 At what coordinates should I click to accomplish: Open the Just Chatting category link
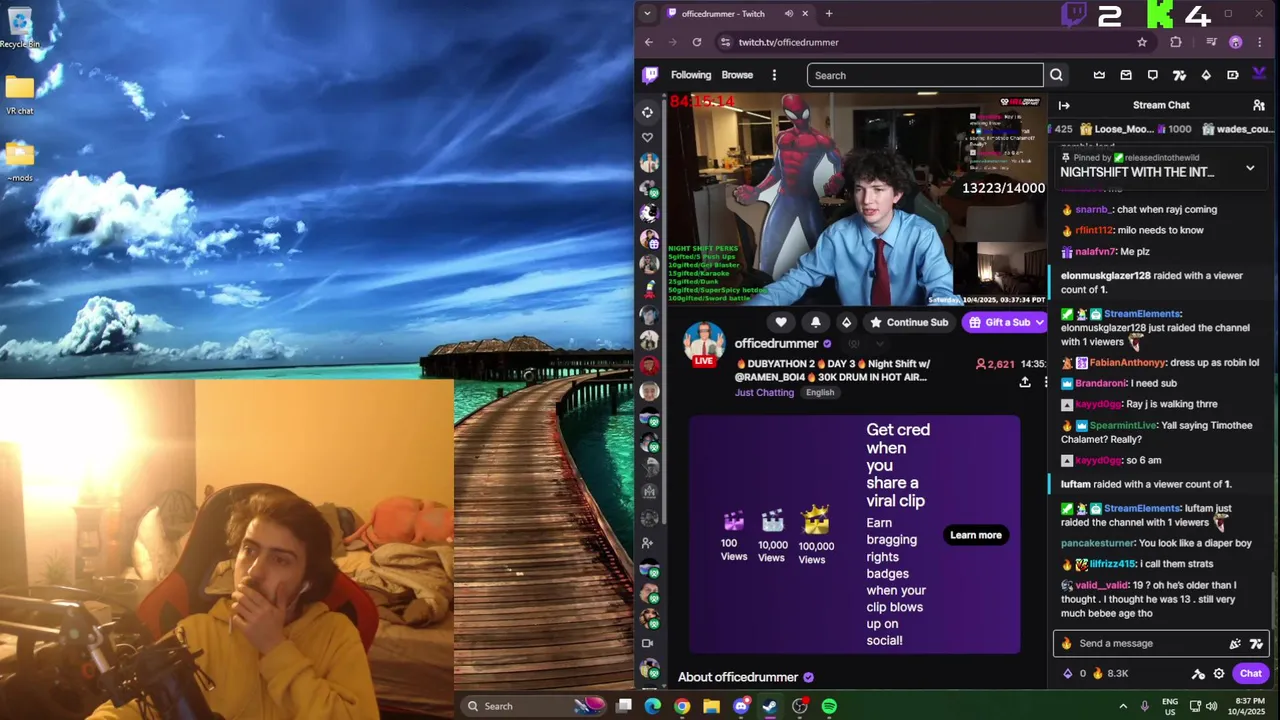pyautogui.click(x=764, y=392)
